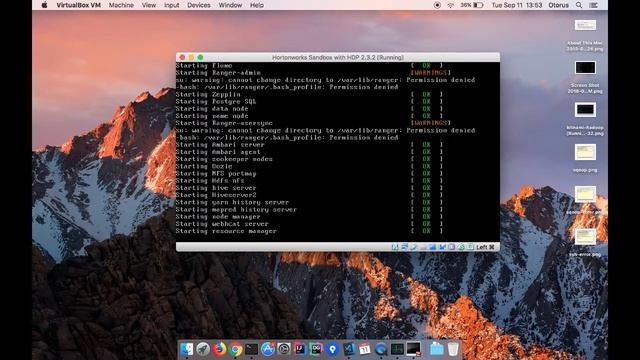Image resolution: width=640 pixels, height=360 pixels.
Task: Open the Dock's folder stack
Action: point(437,349)
